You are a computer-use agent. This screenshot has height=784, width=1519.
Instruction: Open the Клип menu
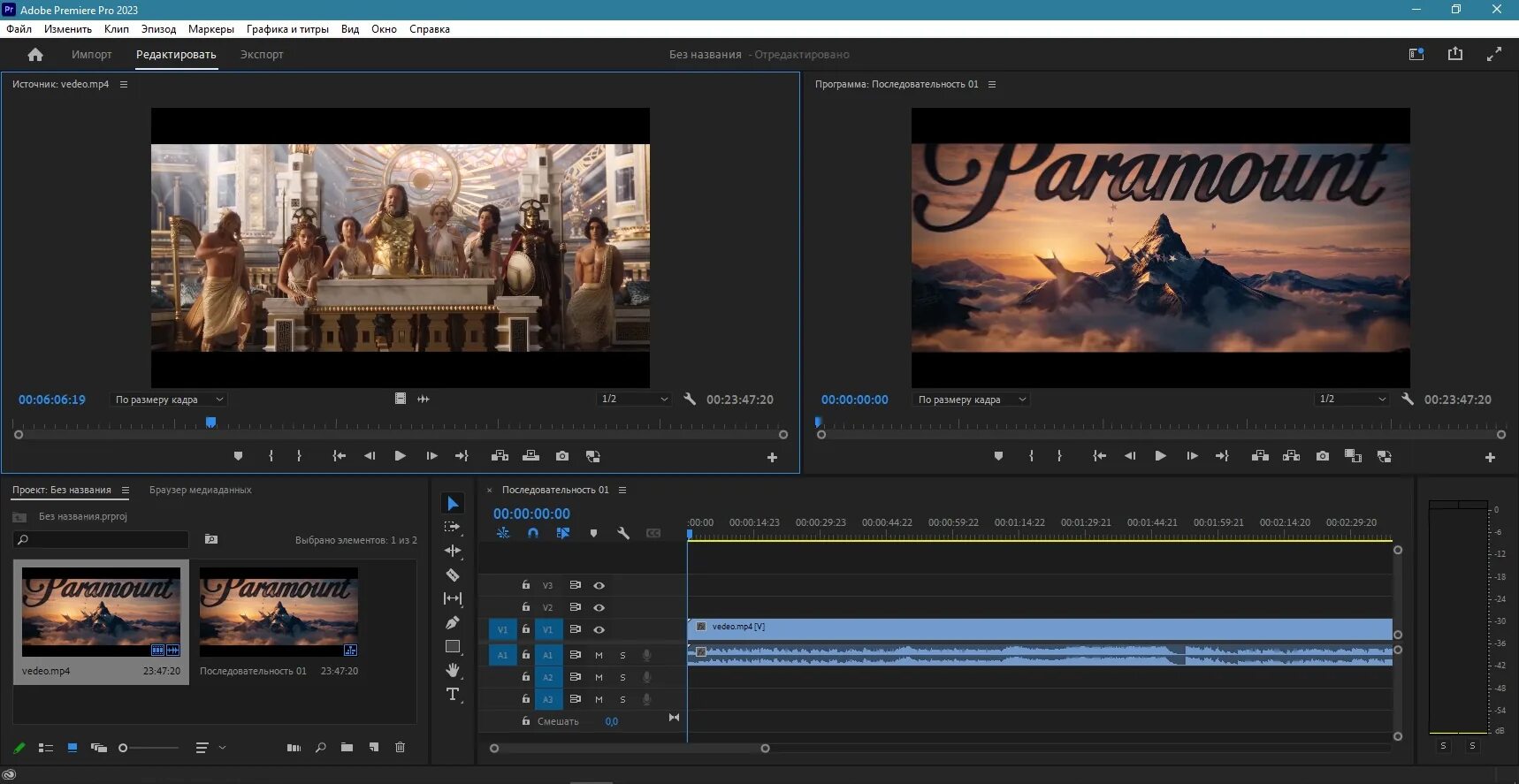click(x=117, y=29)
